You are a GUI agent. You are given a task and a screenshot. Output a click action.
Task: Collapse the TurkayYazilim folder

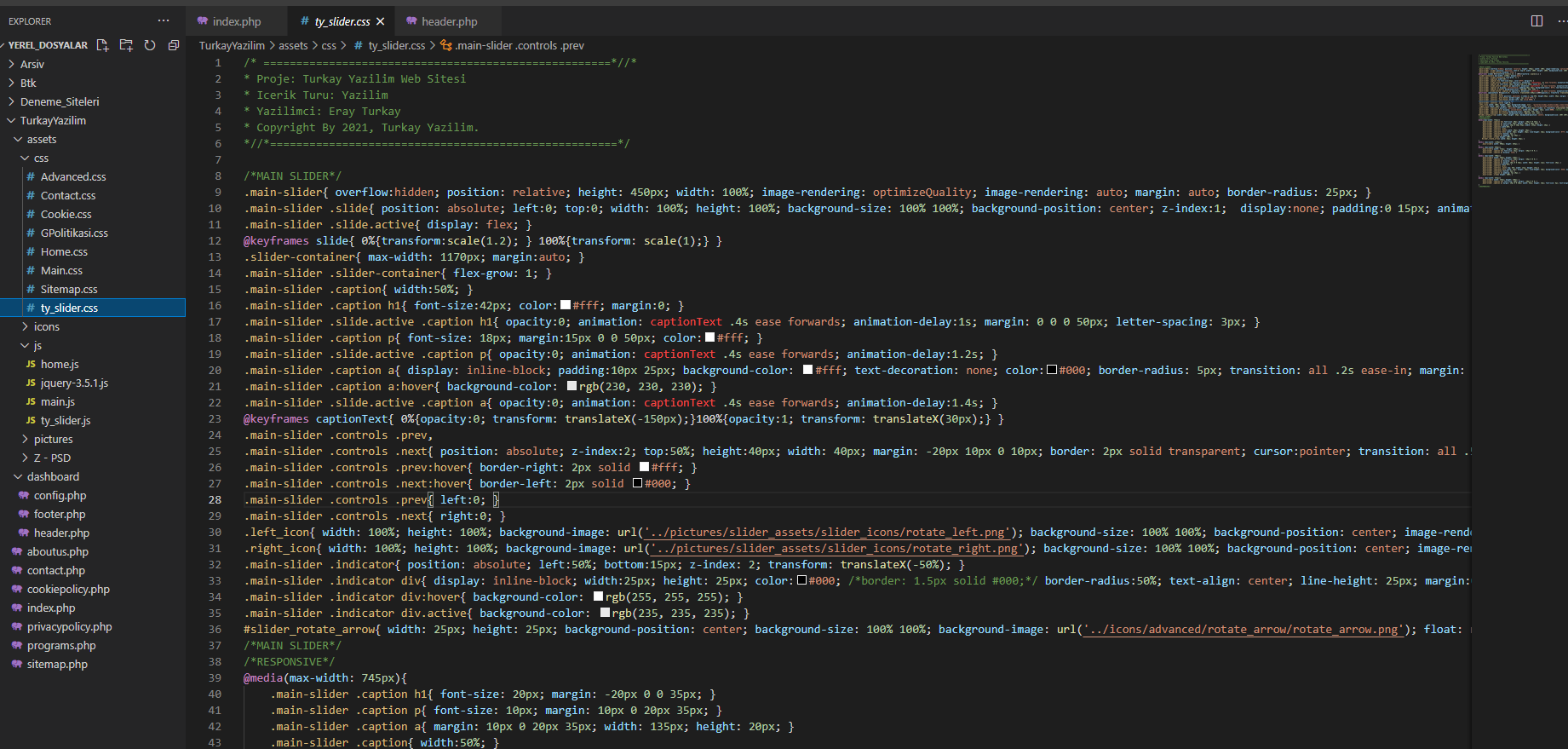coord(53,120)
